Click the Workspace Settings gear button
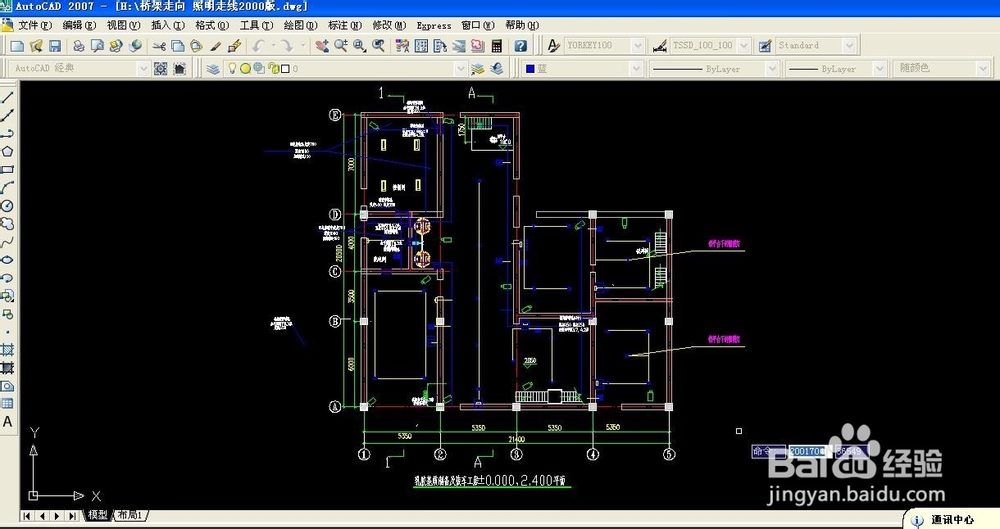This screenshot has height=529, width=1000. click(161, 68)
